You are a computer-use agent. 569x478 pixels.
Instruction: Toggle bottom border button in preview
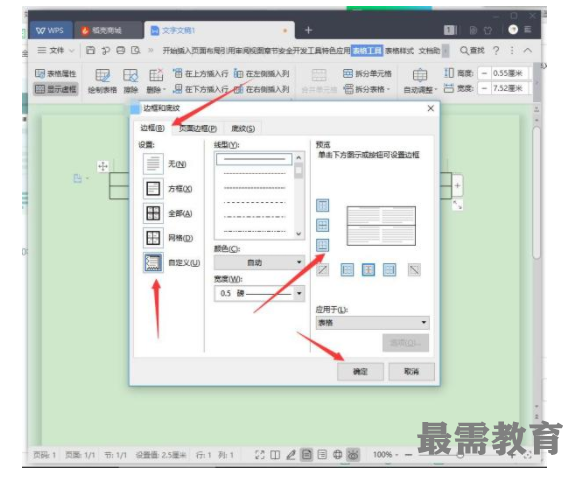(323, 245)
